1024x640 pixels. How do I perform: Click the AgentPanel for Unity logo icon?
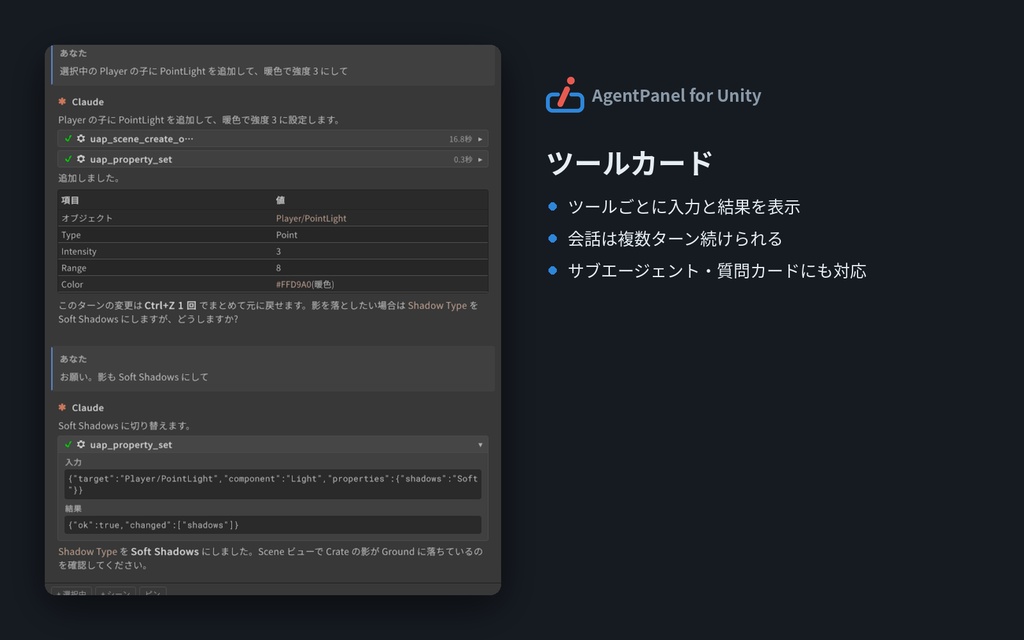pyautogui.click(x=565, y=95)
